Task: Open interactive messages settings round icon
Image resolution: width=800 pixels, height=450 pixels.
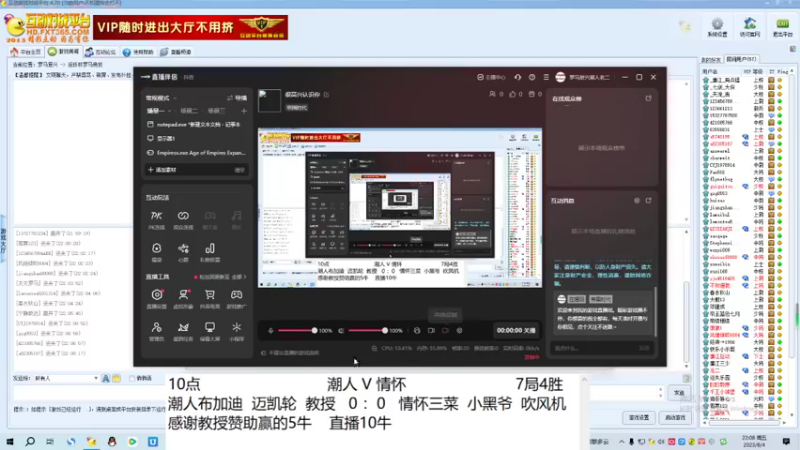Action: (637, 201)
